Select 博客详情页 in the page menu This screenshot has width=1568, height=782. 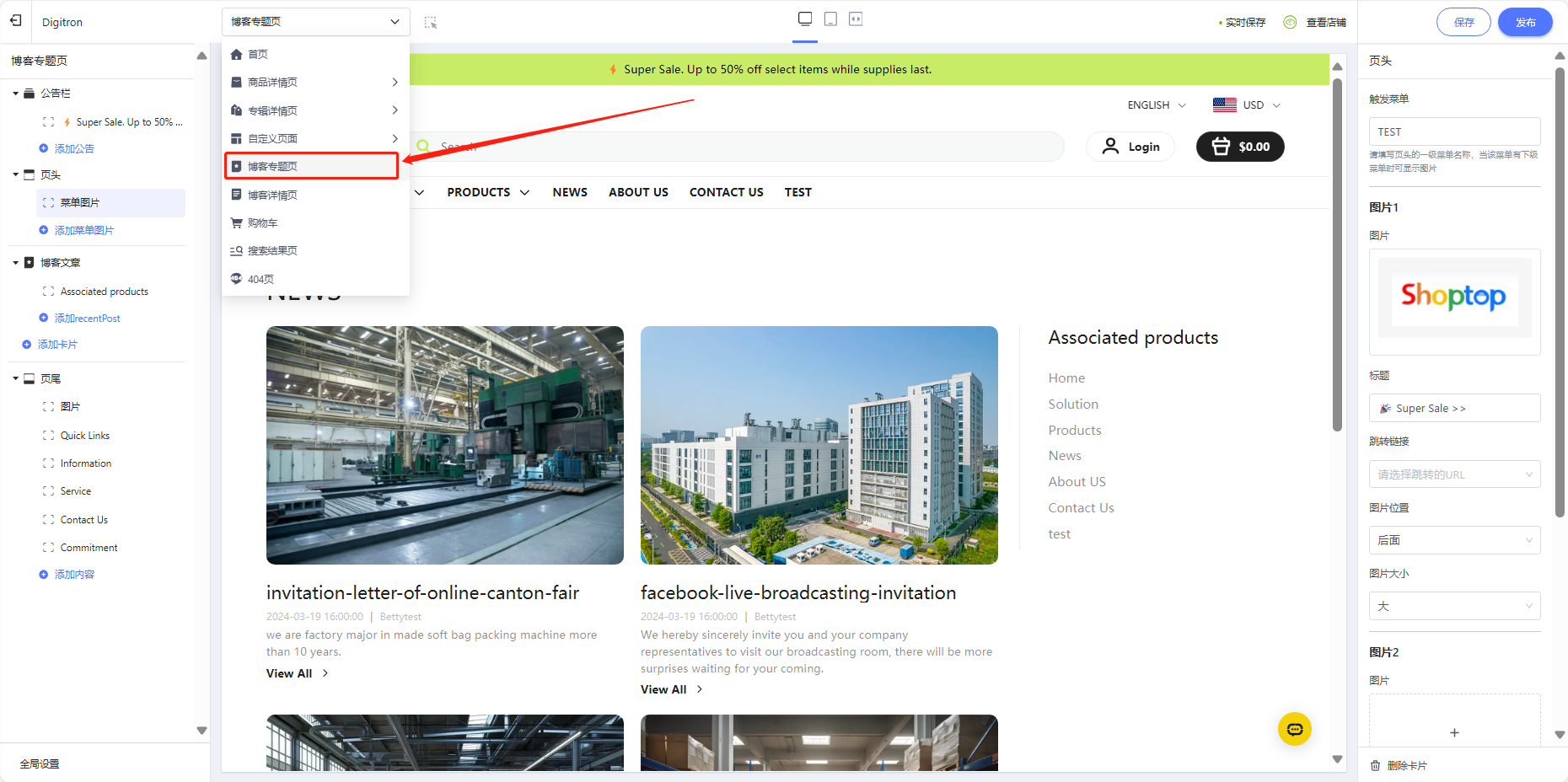315,195
